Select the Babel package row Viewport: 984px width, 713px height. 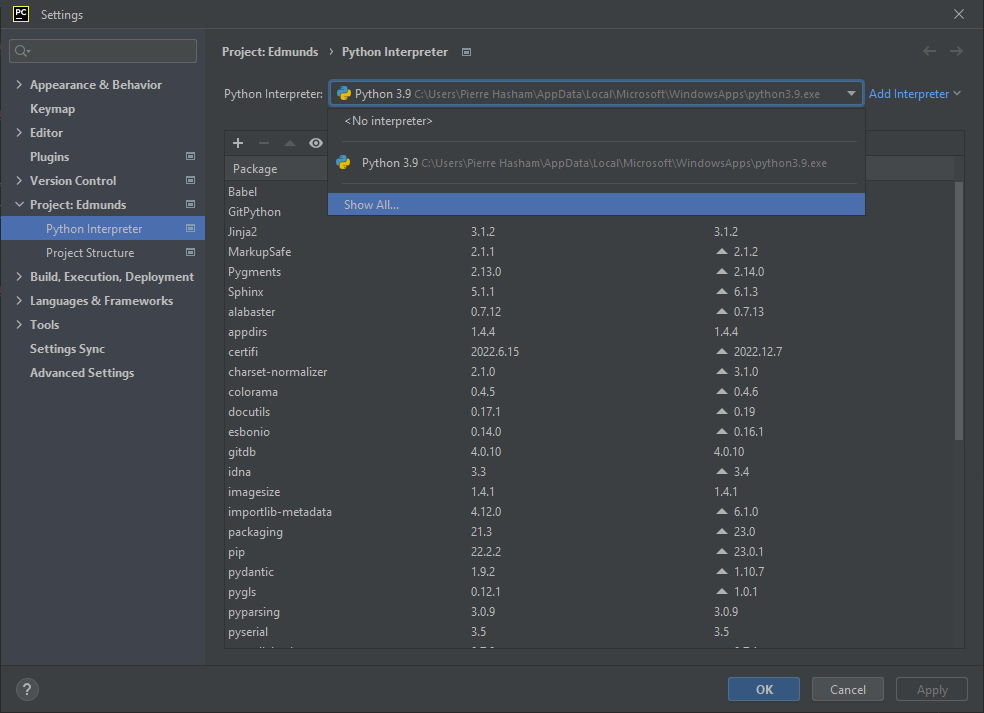point(242,191)
